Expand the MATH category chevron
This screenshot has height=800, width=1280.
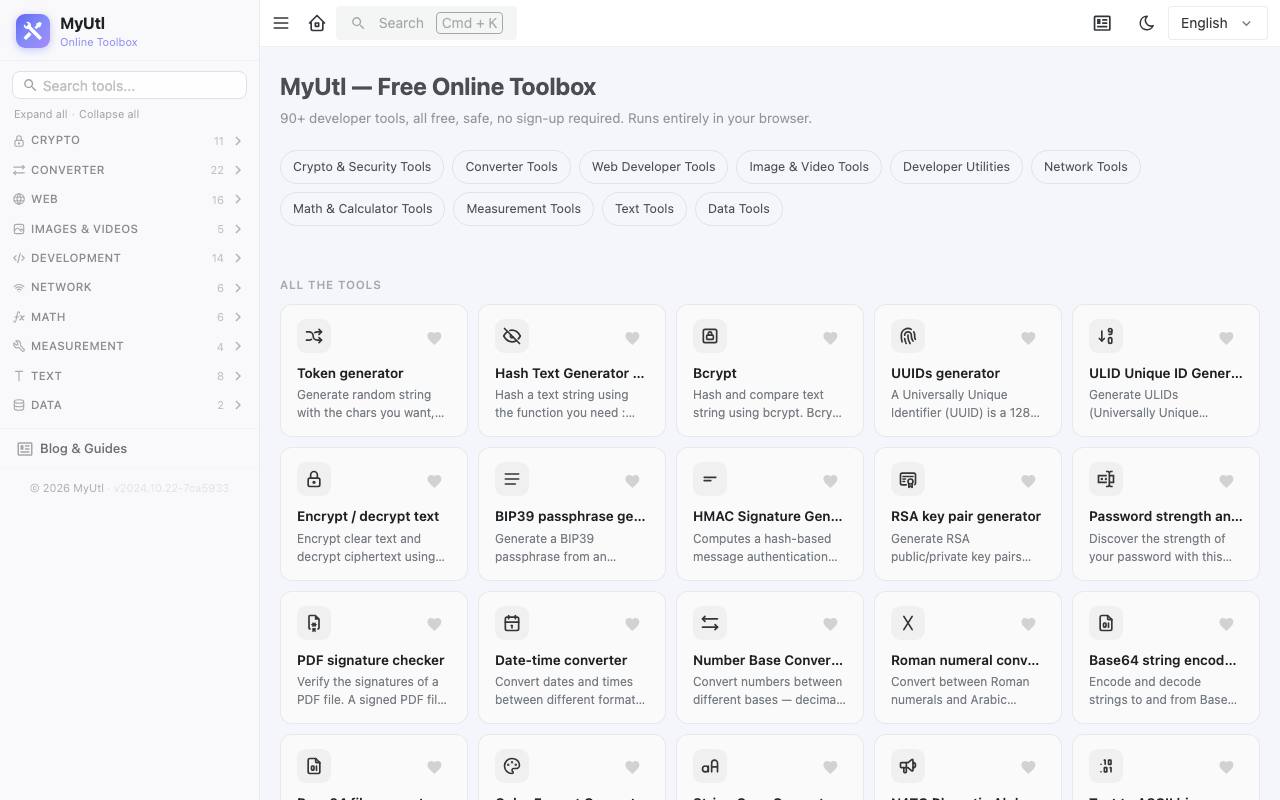coord(238,317)
